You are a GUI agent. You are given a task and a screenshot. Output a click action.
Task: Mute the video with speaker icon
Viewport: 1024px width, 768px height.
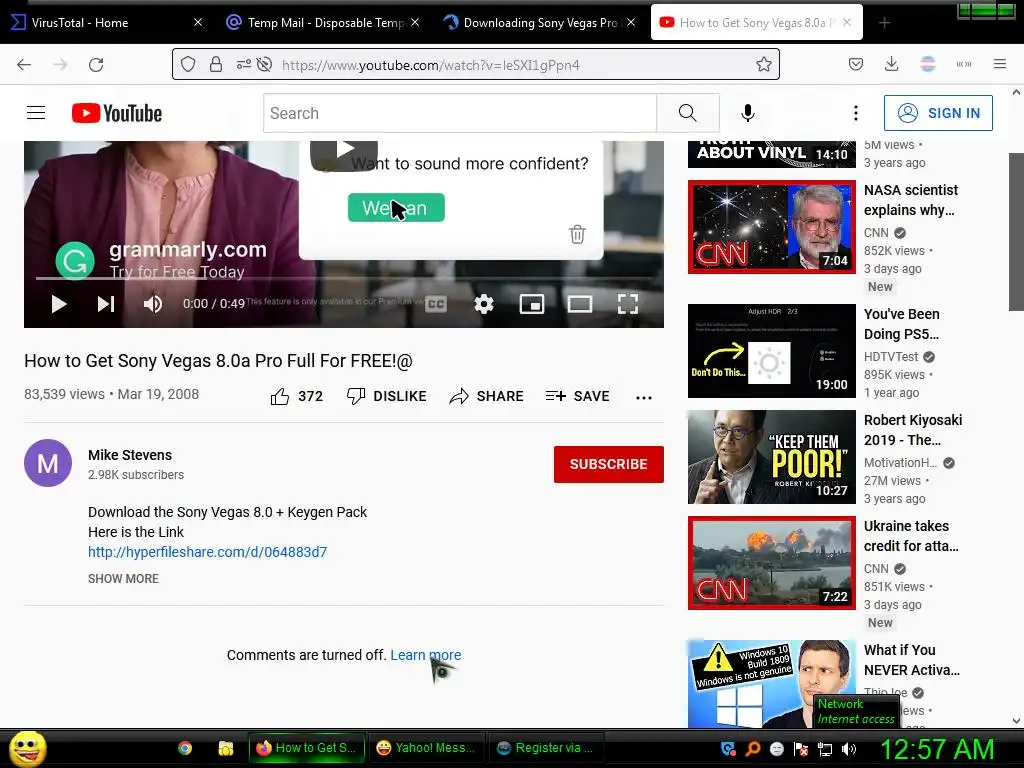pos(153,304)
